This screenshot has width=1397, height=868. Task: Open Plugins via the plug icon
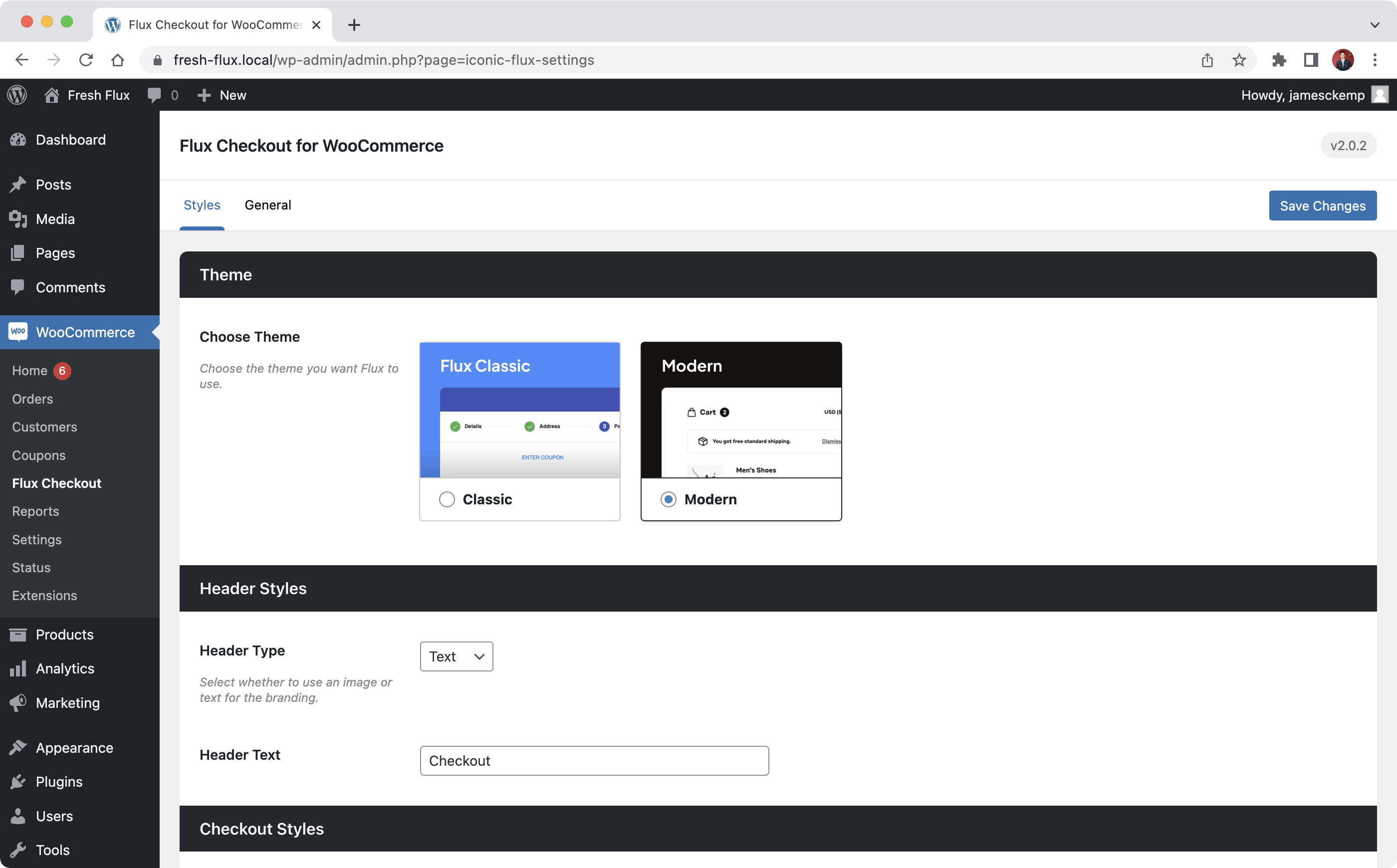(18, 781)
